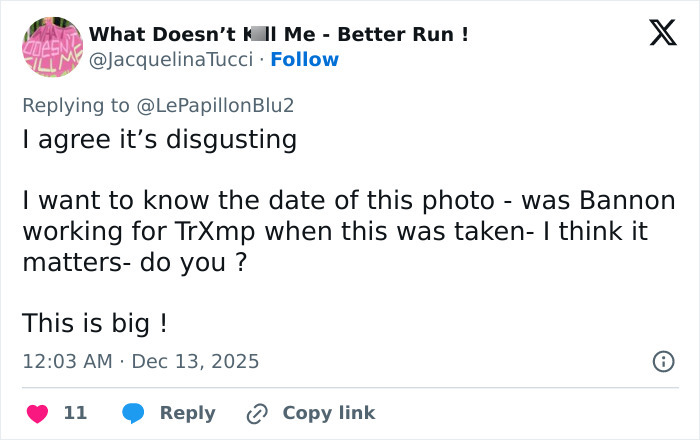Open the 12:03 AM time link
The width and height of the screenshot is (700, 440).
tap(67, 361)
